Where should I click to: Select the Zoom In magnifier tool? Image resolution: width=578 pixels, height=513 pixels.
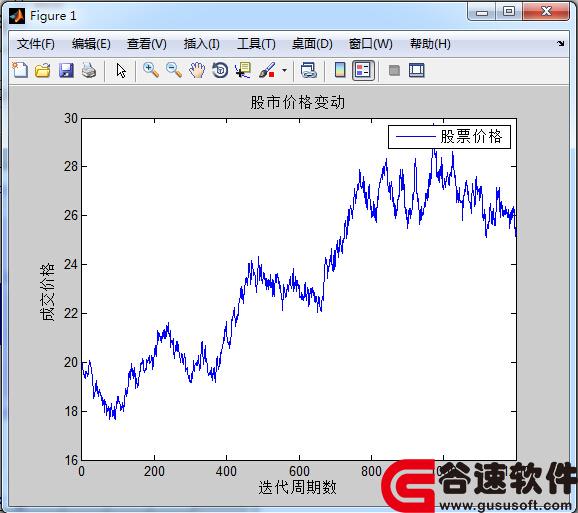tap(151, 70)
